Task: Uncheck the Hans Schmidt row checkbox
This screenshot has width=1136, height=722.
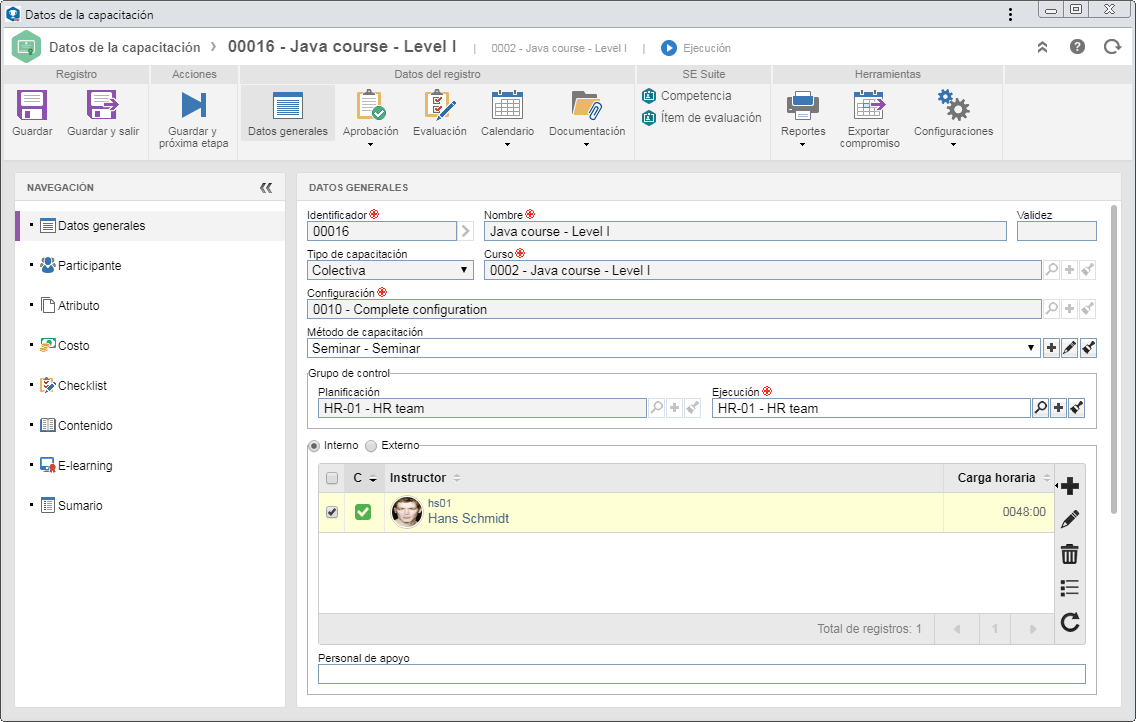Action: click(332, 512)
